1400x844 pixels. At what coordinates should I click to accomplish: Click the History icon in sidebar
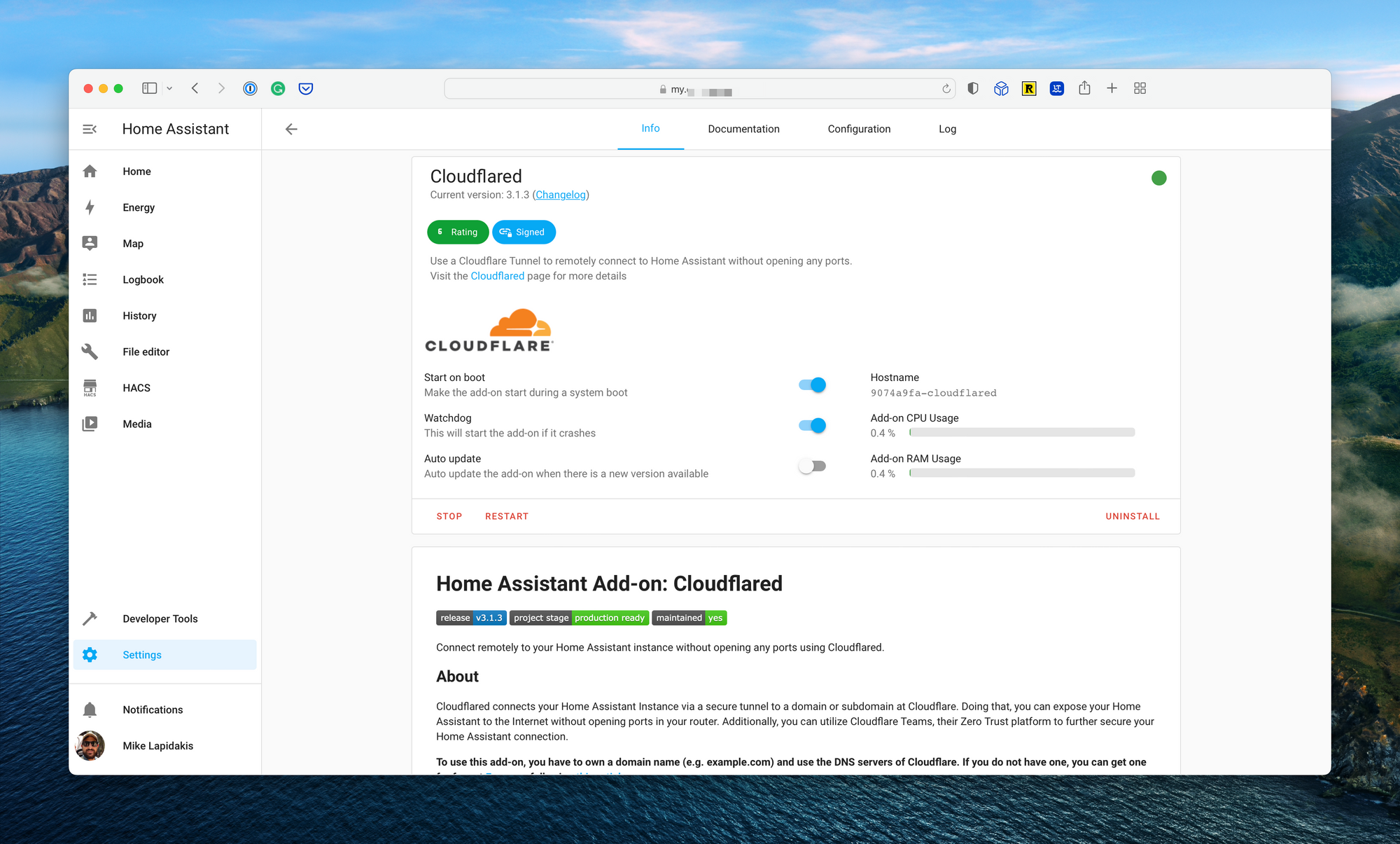click(x=90, y=315)
